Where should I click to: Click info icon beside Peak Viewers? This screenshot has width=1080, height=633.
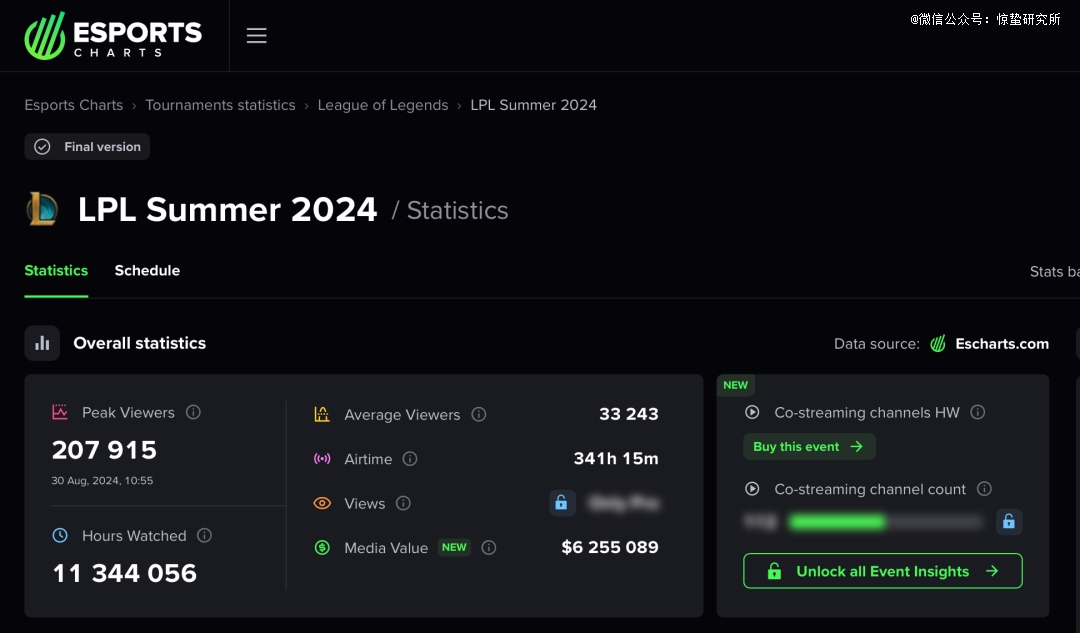(193, 412)
